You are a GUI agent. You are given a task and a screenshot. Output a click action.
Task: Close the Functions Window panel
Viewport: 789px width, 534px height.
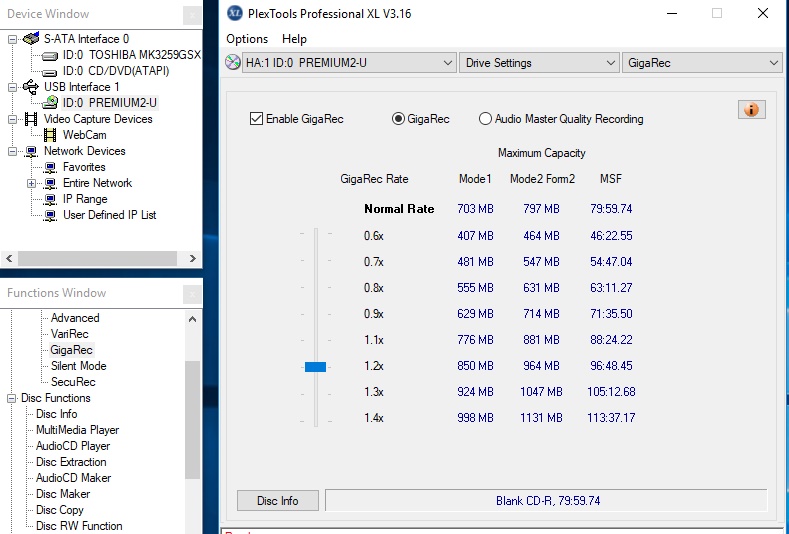(192, 294)
